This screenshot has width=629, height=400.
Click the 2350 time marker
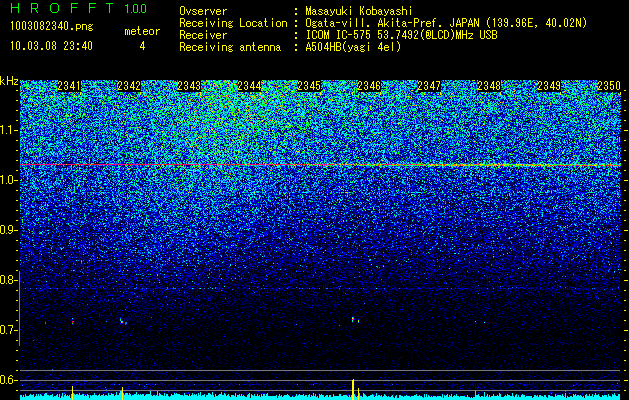[x=609, y=86]
